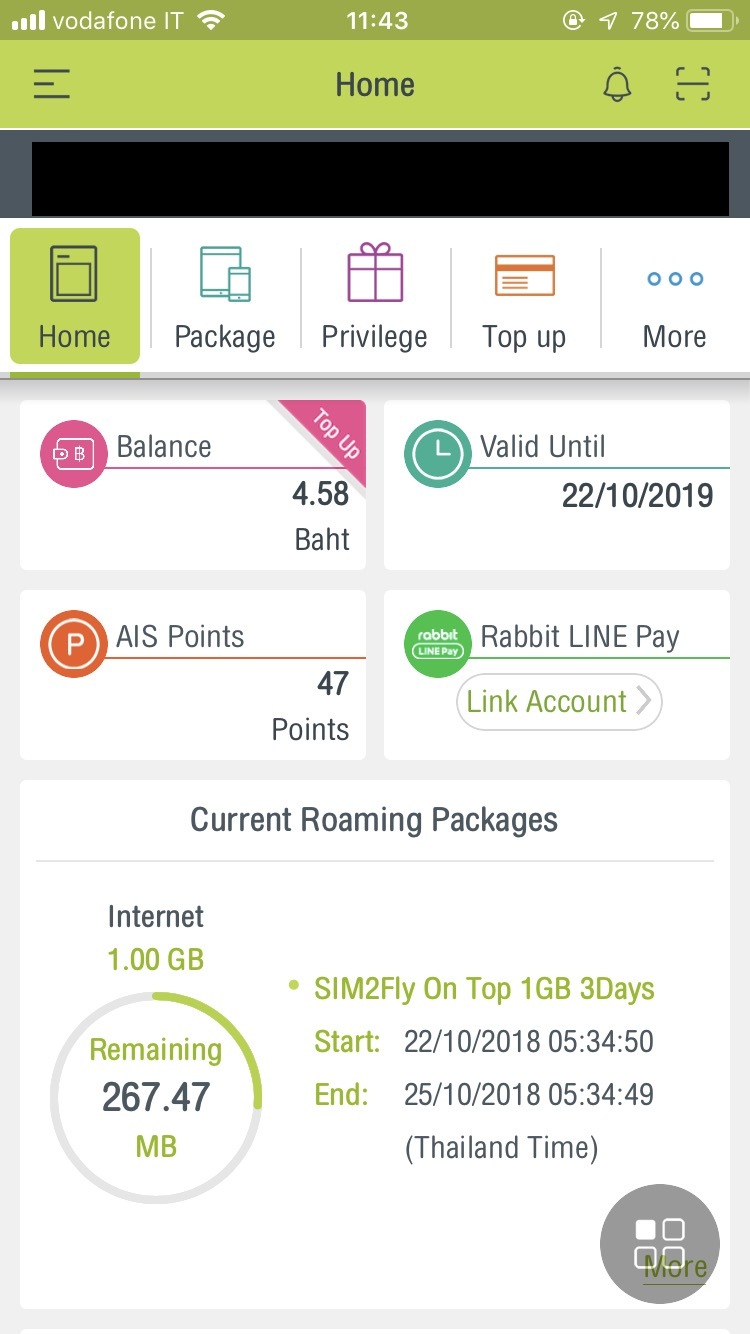Screen dimensions: 750x1334
Task: Open the floating grid shortcut button
Action: [x=659, y=1243]
